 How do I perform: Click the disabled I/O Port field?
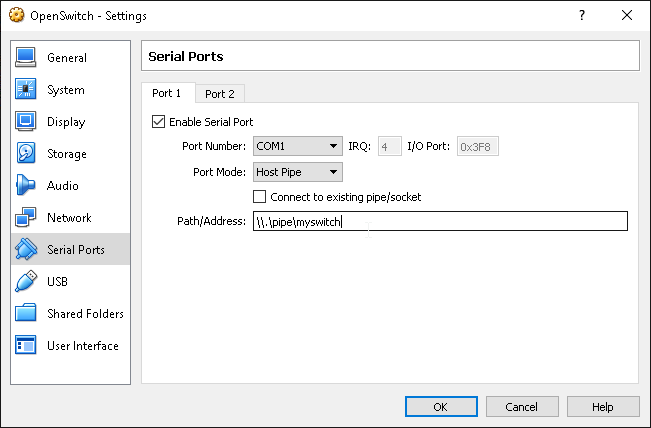[x=477, y=147]
